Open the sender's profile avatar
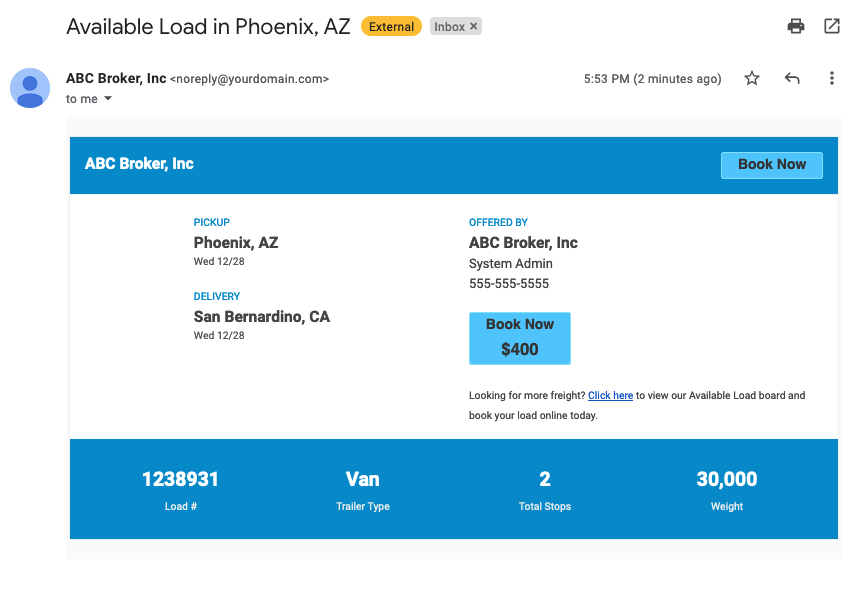This screenshot has height=612, width=851. pyautogui.click(x=30, y=88)
